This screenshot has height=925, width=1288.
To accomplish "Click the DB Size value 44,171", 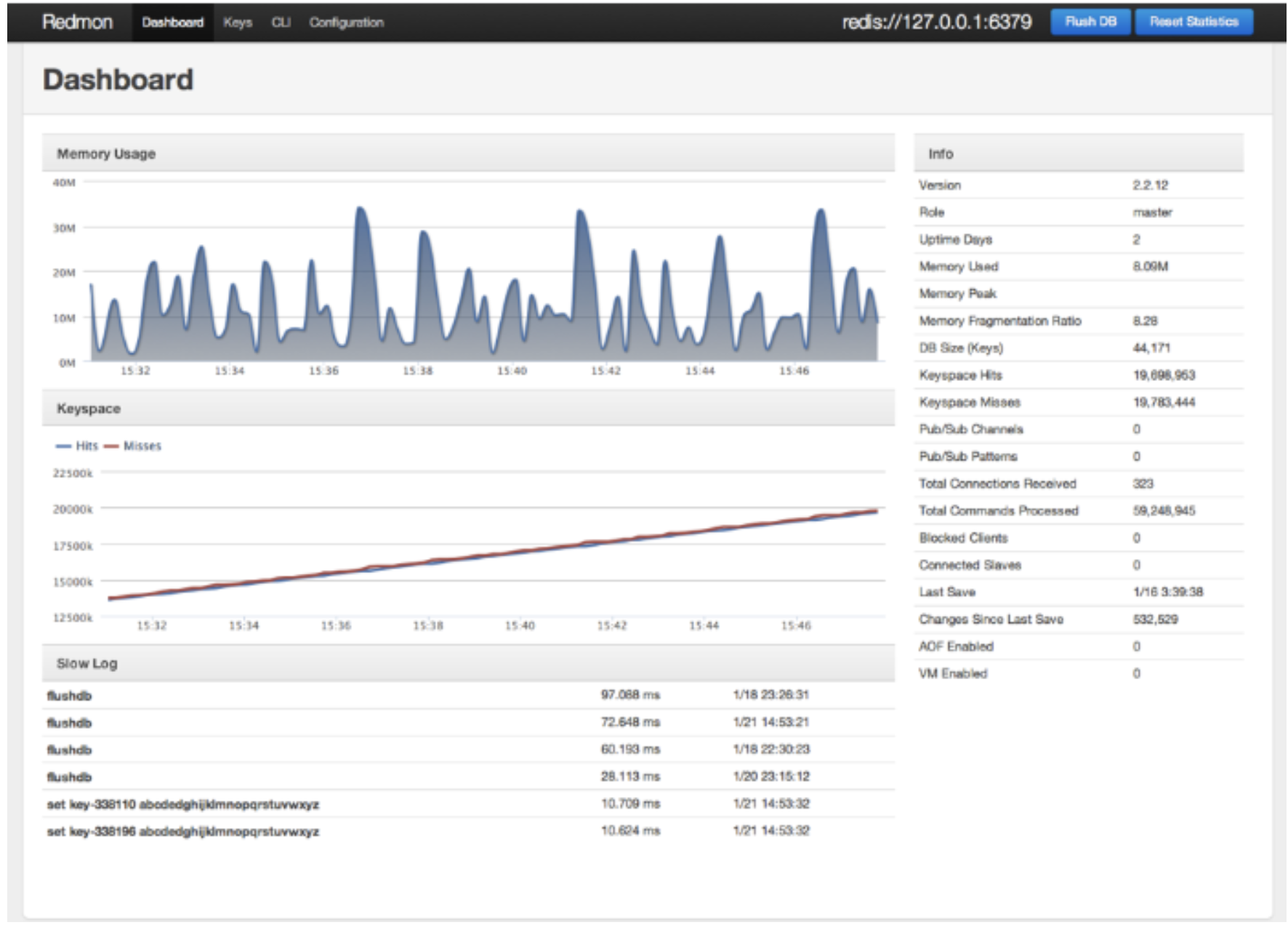I will (x=1151, y=348).
